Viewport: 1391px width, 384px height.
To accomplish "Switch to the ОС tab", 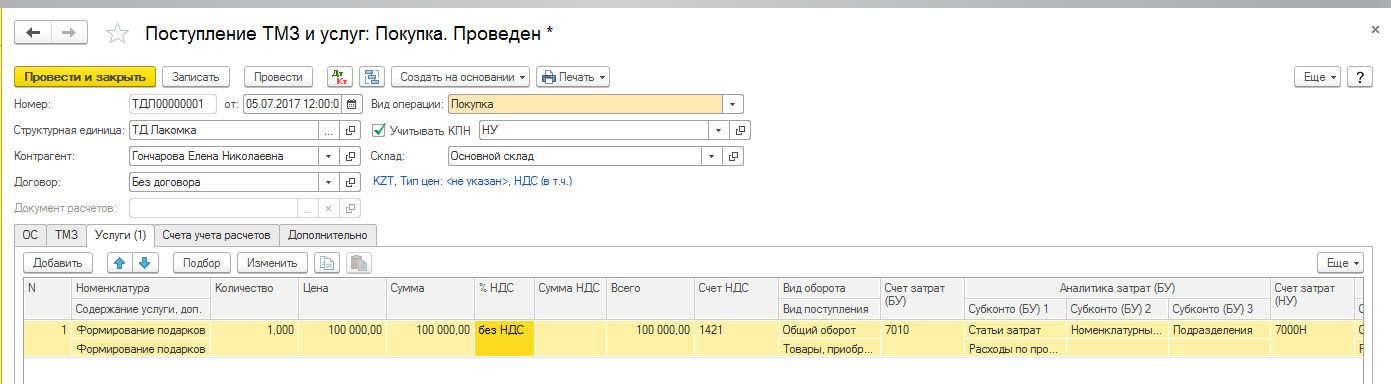I will 31,235.
